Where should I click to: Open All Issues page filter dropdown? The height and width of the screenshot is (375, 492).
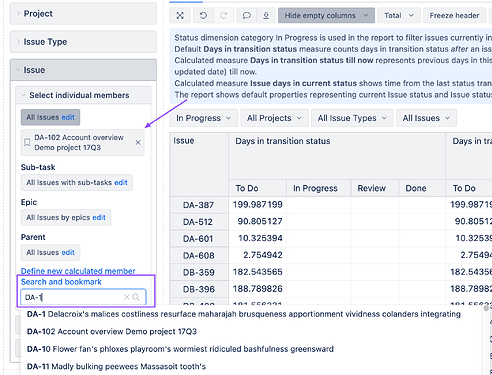(426, 118)
